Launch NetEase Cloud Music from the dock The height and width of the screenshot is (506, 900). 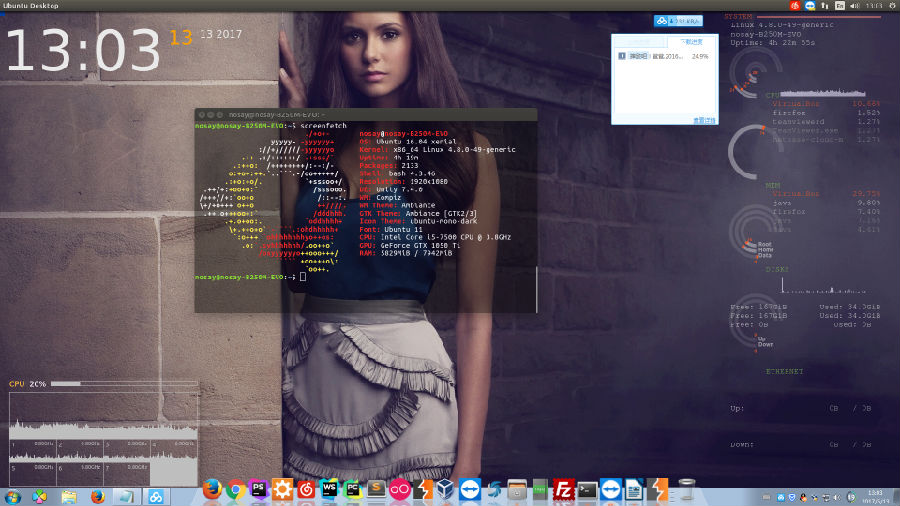tap(306, 489)
